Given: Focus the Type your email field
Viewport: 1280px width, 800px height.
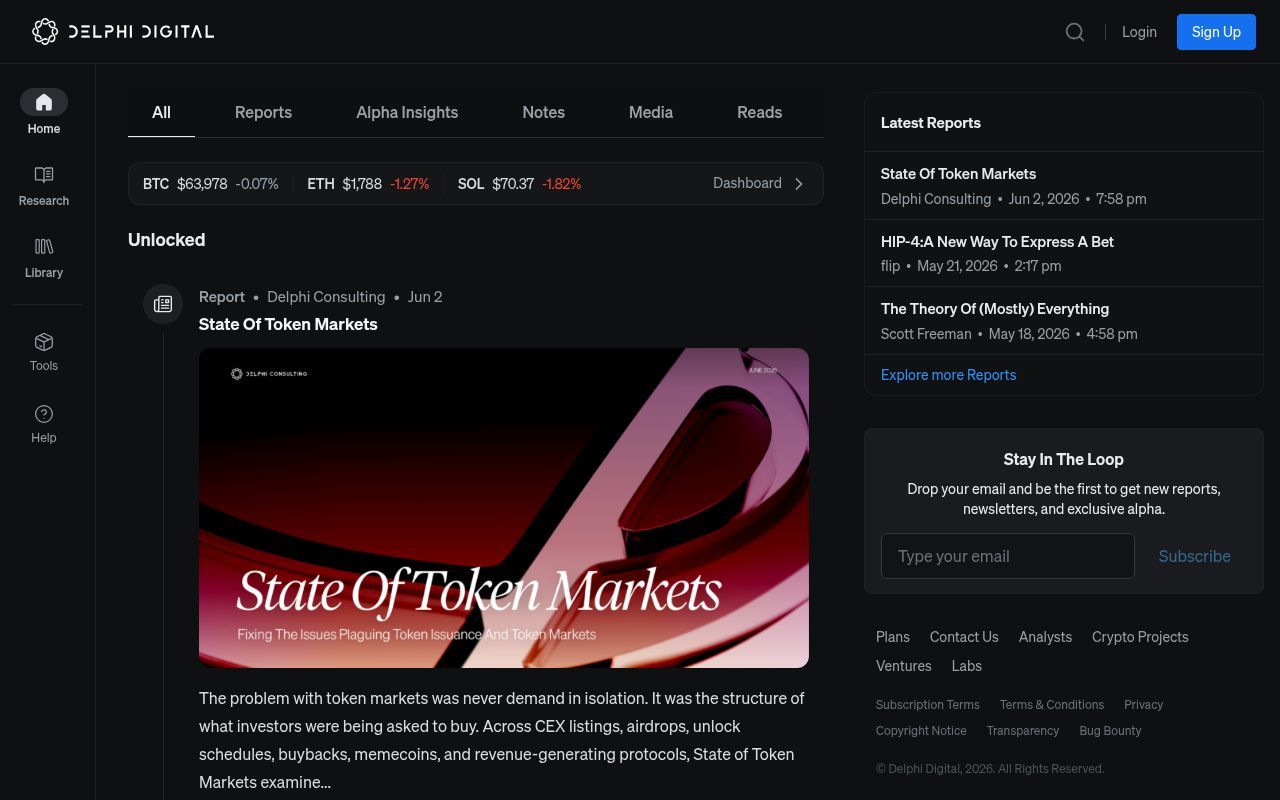Looking at the screenshot, I should click(x=1007, y=556).
